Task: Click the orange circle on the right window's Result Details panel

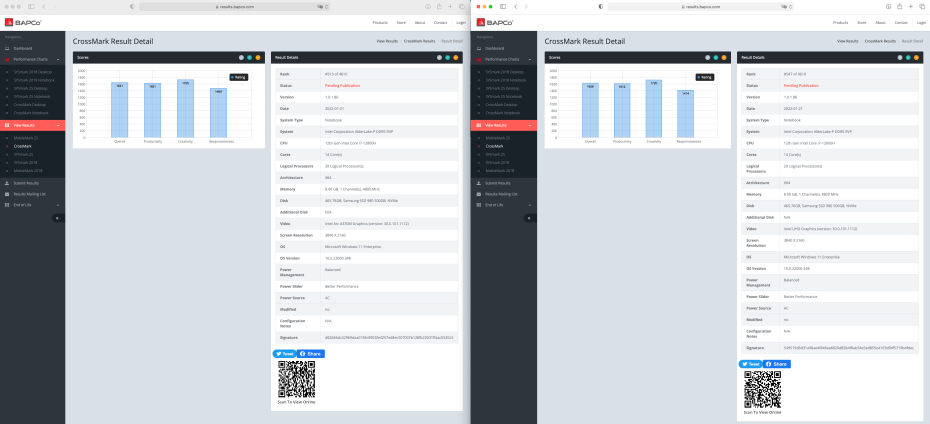Action: click(x=916, y=58)
